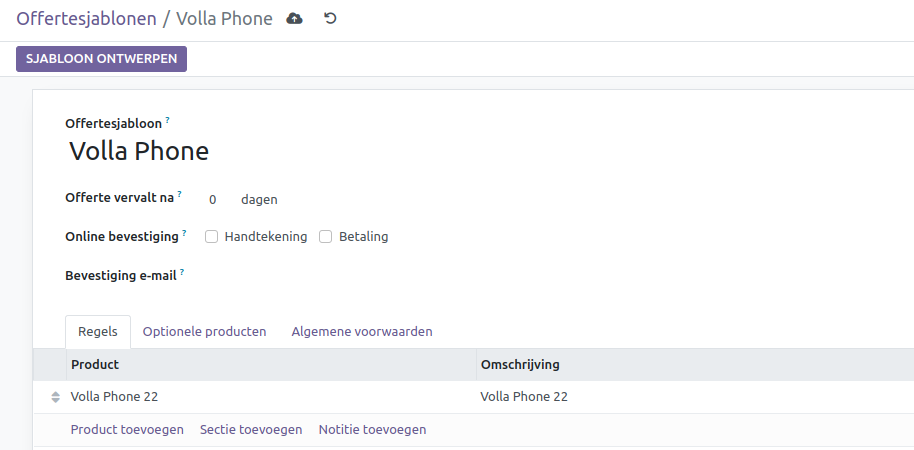Open the Bevestiging e-mail dropdown field
The height and width of the screenshot is (450, 914).
pyautogui.click(x=400, y=275)
